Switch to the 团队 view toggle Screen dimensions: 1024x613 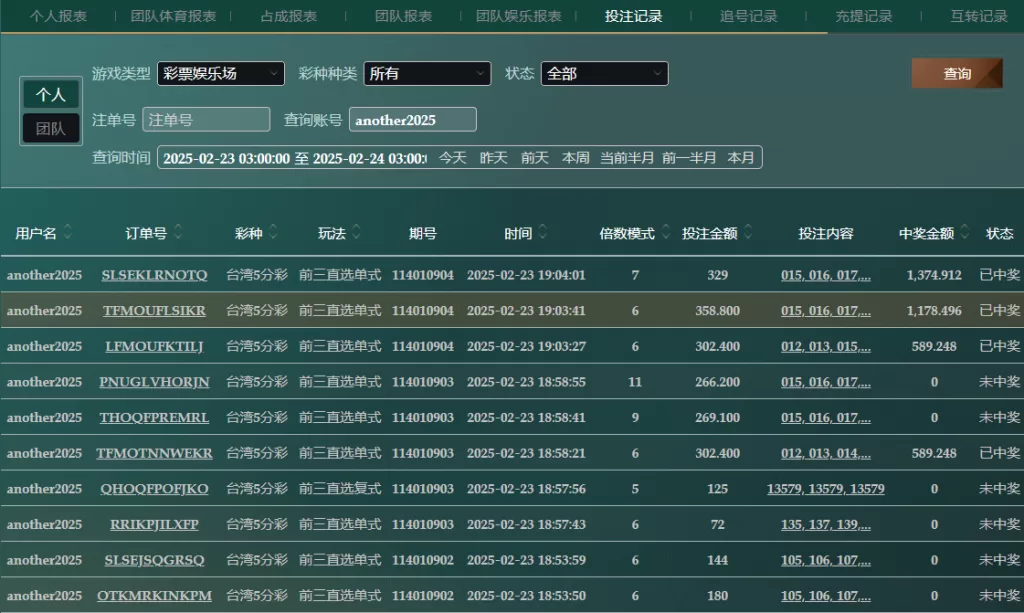(51, 128)
